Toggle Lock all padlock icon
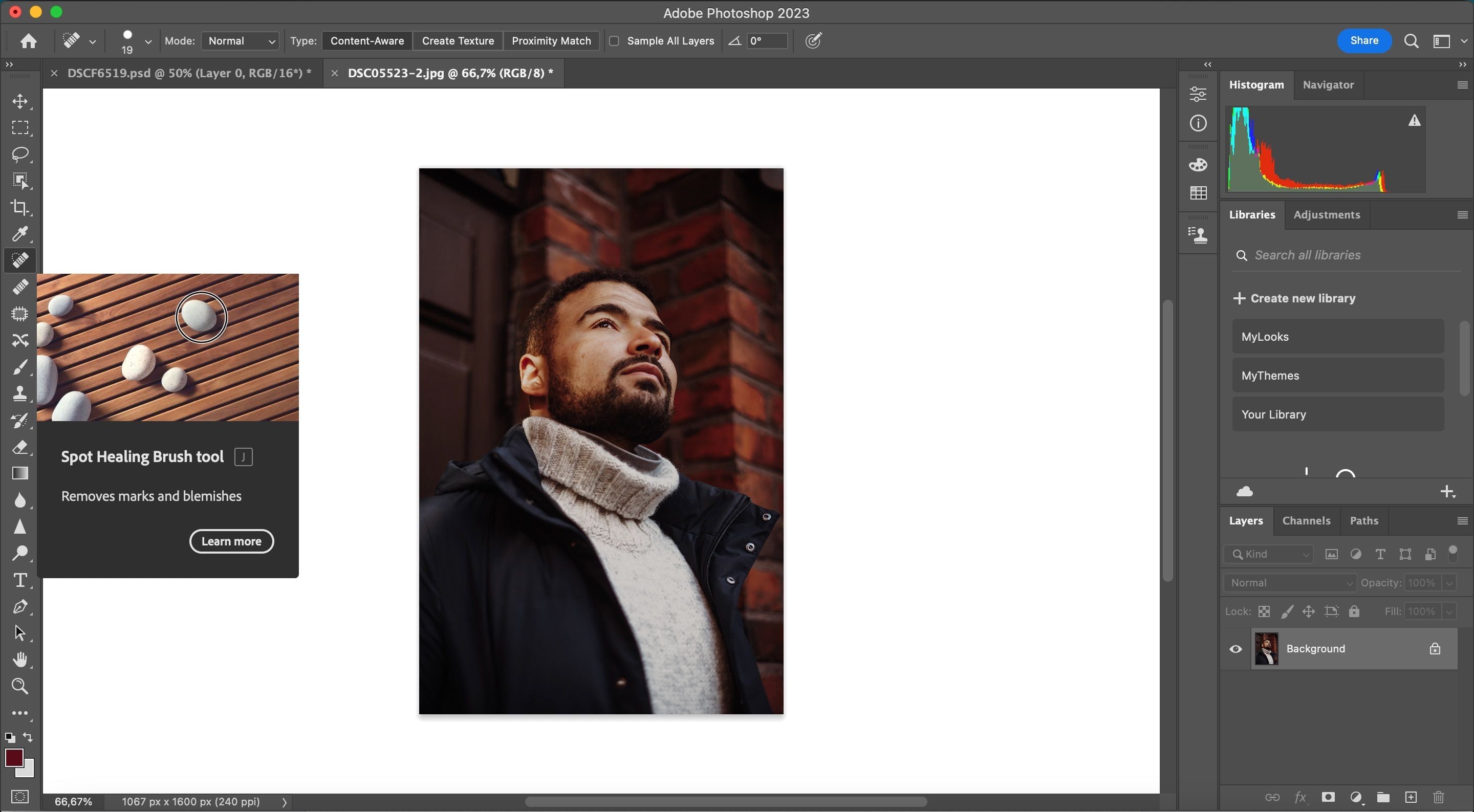 1353,611
